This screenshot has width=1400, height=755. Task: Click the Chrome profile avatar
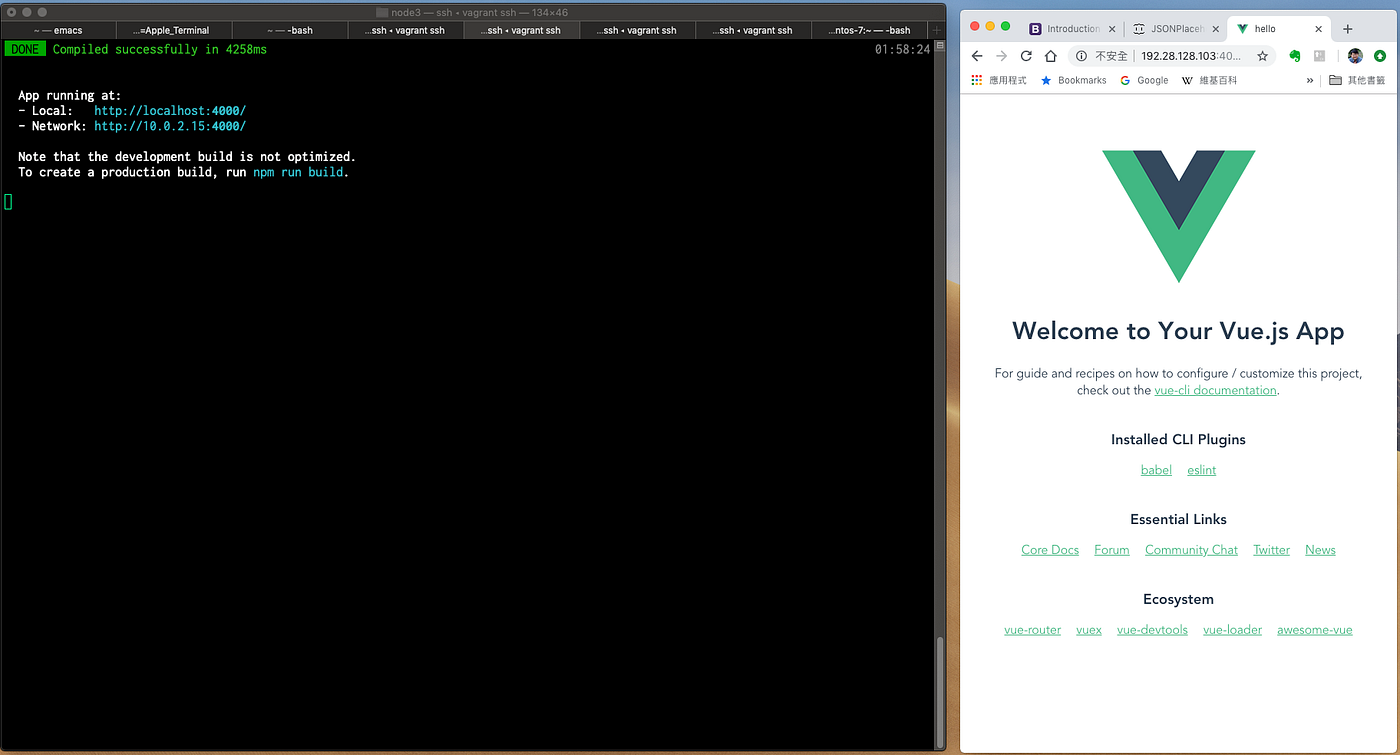pos(1354,56)
